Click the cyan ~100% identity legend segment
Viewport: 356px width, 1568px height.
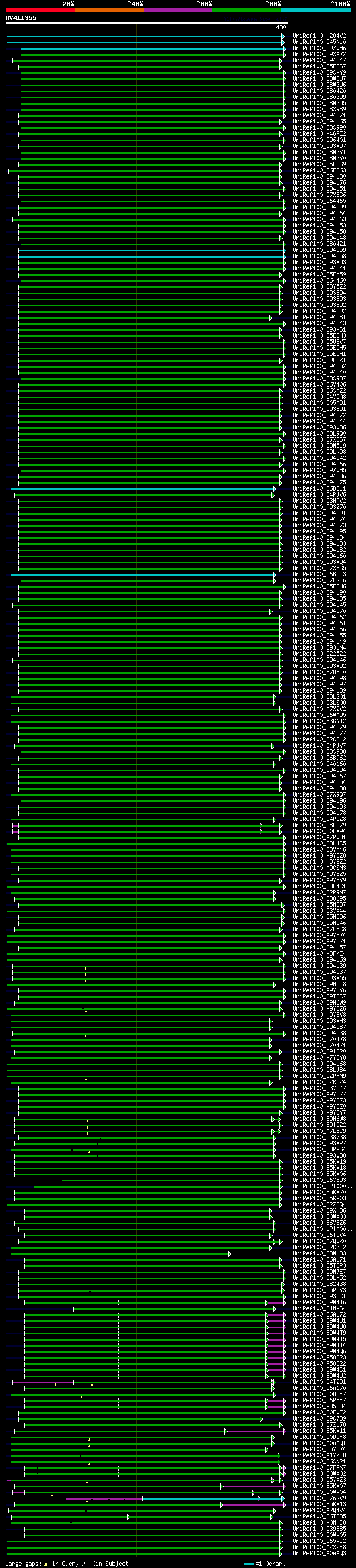click(x=316, y=10)
